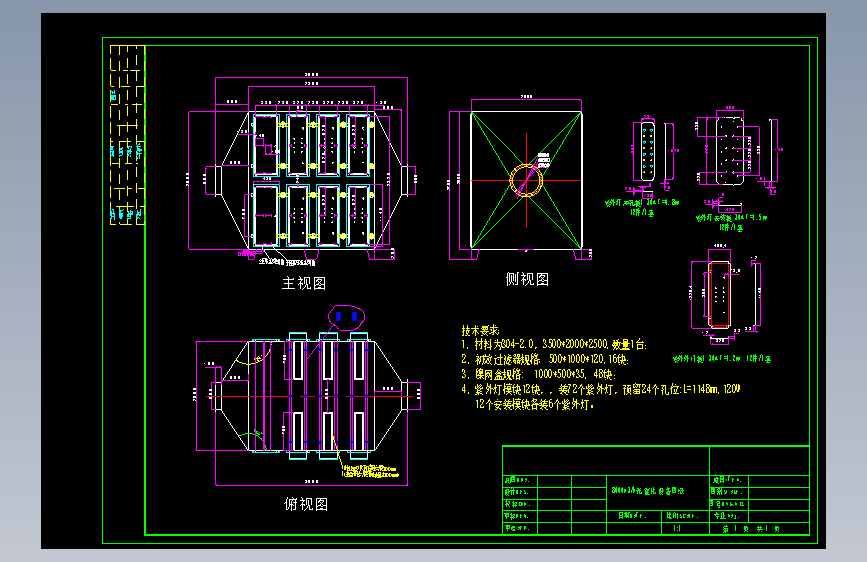867x562 pixels.
Task: Click the magenta detail bubble with blue rectangles
Action: click(346, 318)
